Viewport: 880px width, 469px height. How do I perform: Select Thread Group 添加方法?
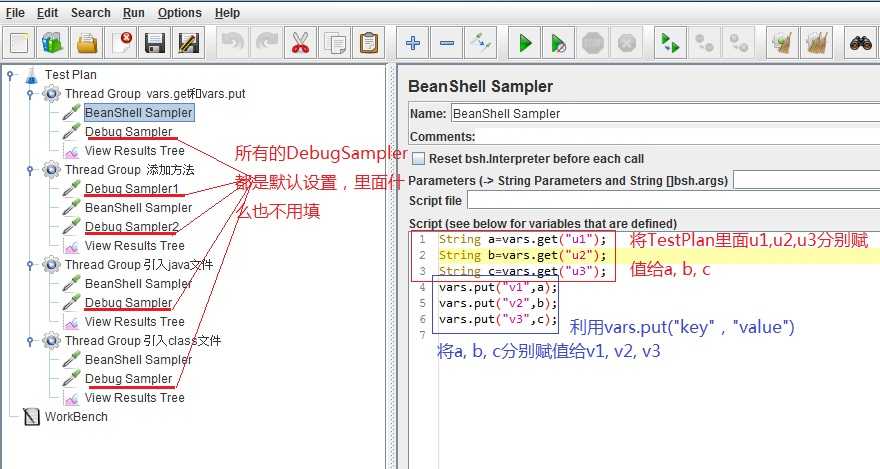click(x=129, y=169)
